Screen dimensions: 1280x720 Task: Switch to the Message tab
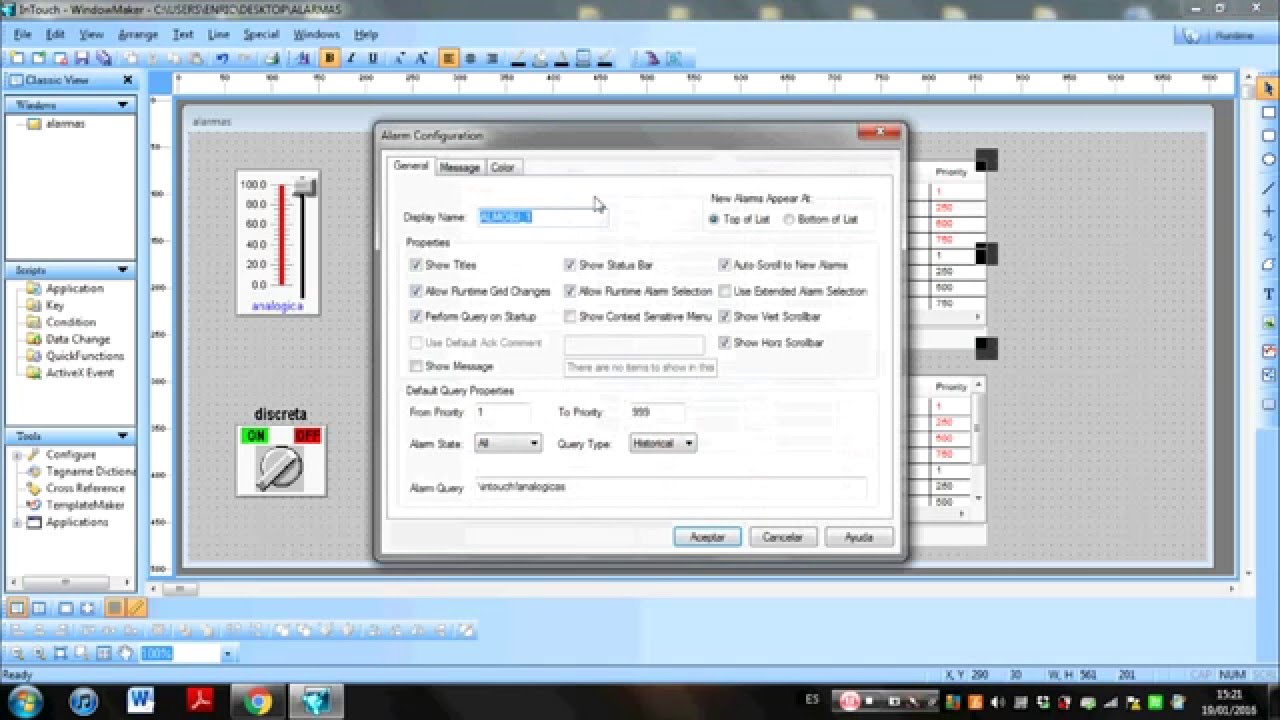pyautogui.click(x=460, y=167)
